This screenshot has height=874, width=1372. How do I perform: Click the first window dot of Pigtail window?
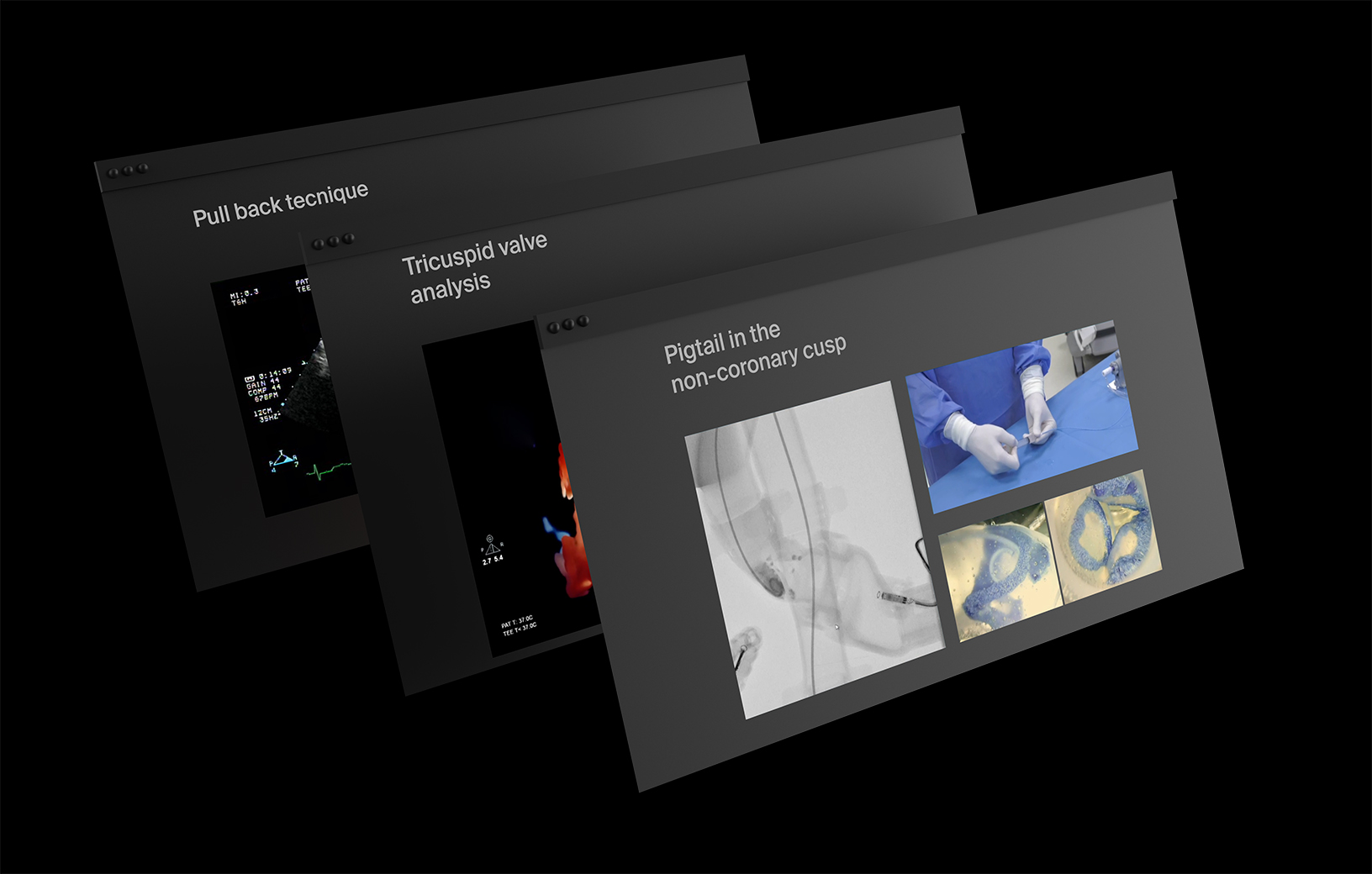(x=553, y=327)
